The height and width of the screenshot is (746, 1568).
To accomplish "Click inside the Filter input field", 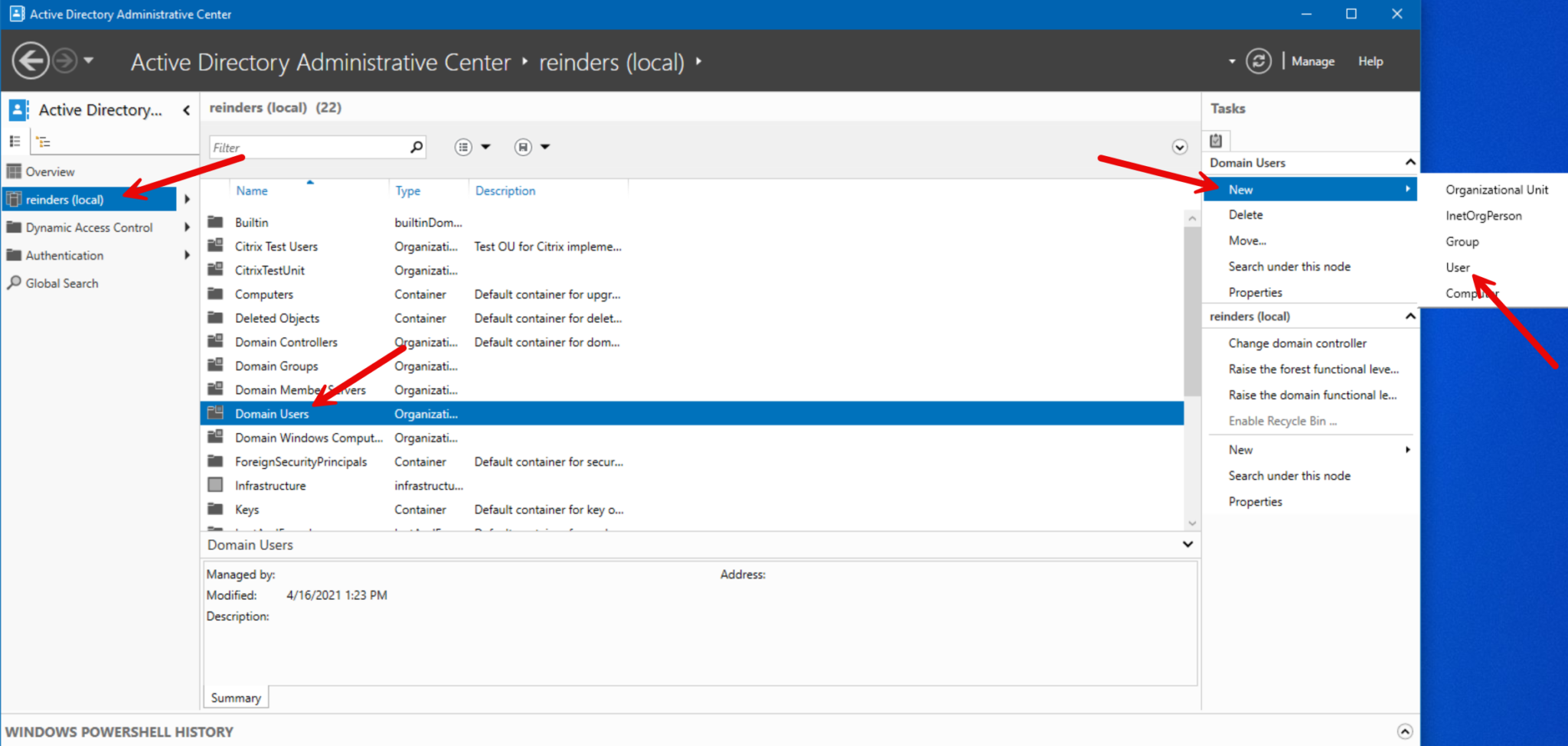I will pos(306,147).
